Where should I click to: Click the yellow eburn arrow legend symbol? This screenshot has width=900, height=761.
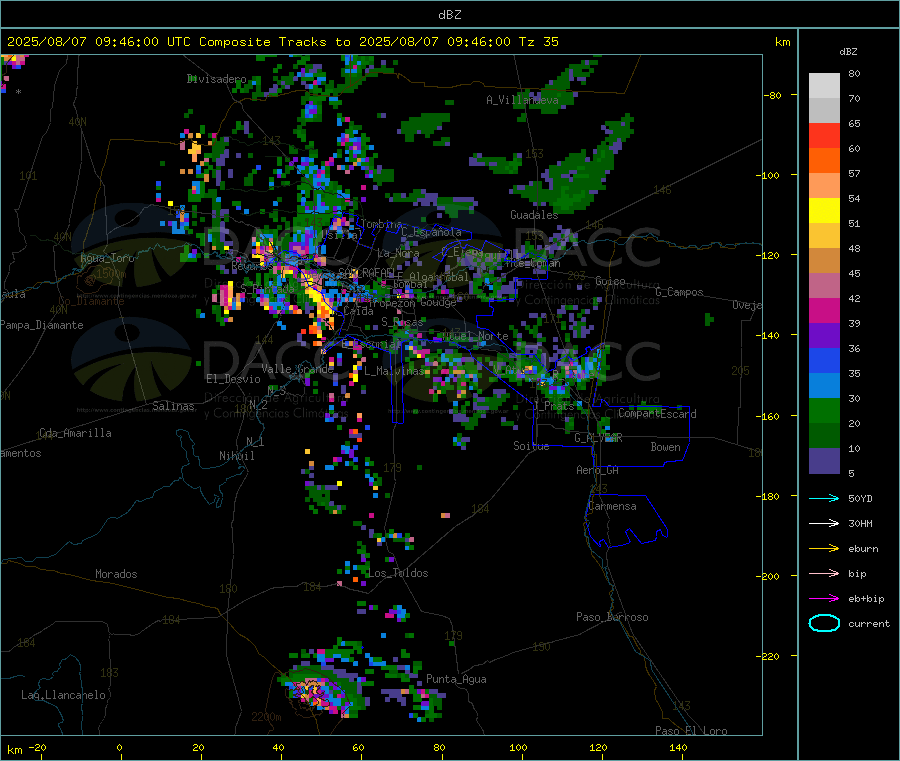click(824, 549)
